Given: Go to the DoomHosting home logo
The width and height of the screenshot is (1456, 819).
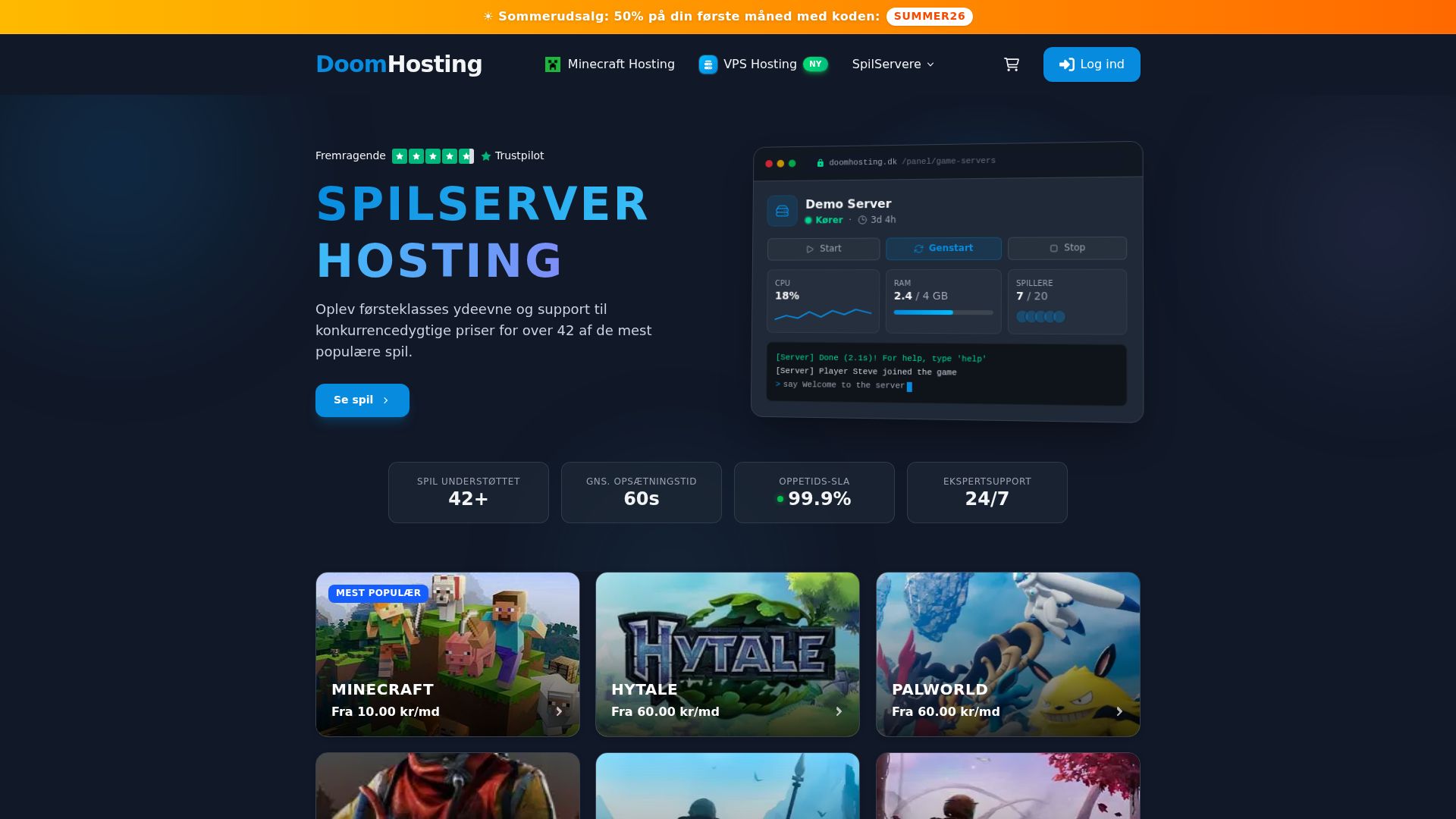Looking at the screenshot, I should pos(399,64).
